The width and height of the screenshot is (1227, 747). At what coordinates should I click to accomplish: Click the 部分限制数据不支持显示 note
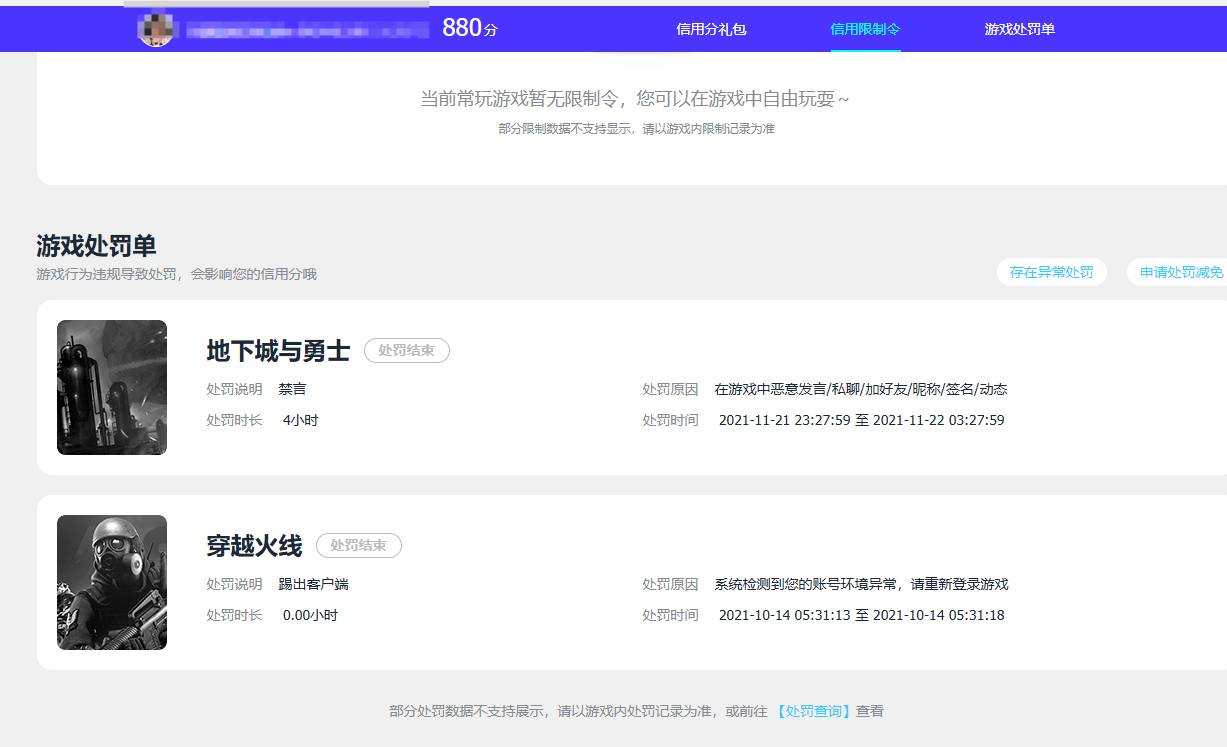pyautogui.click(x=636, y=129)
